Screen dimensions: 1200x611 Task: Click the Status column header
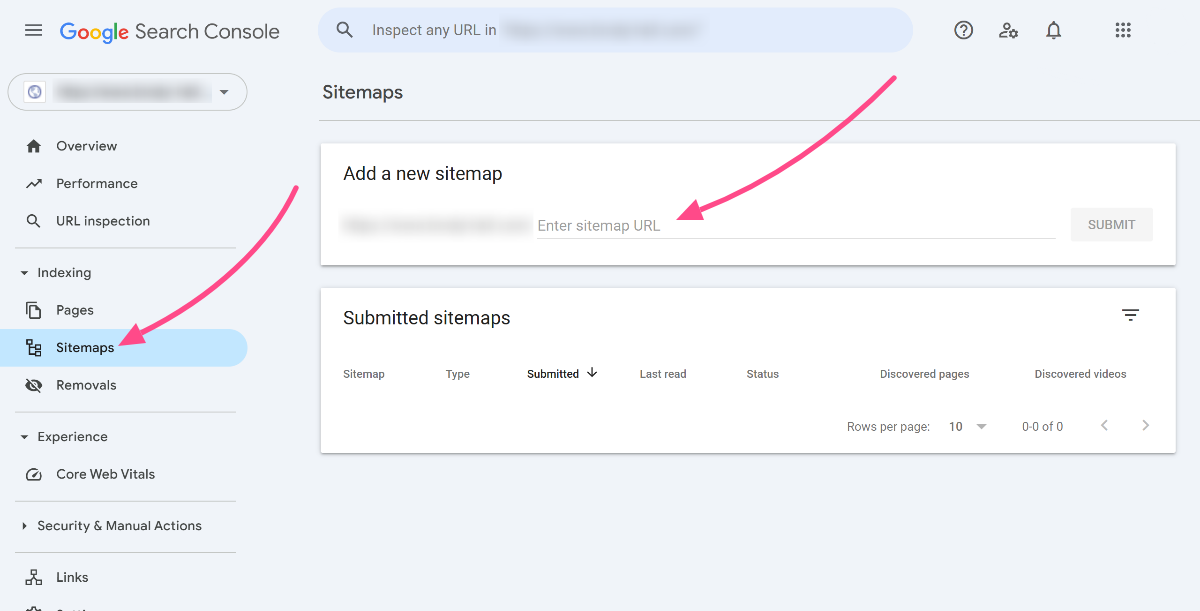(763, 374)
